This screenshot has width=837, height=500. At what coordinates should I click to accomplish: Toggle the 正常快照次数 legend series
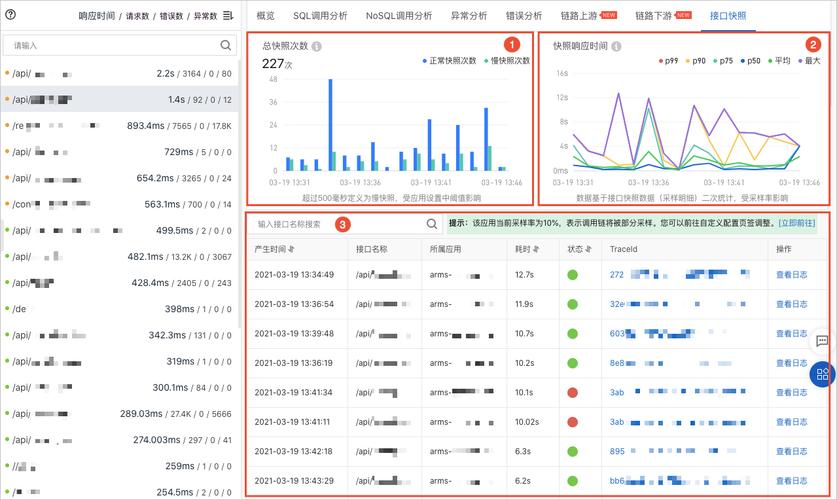[449, 61]
